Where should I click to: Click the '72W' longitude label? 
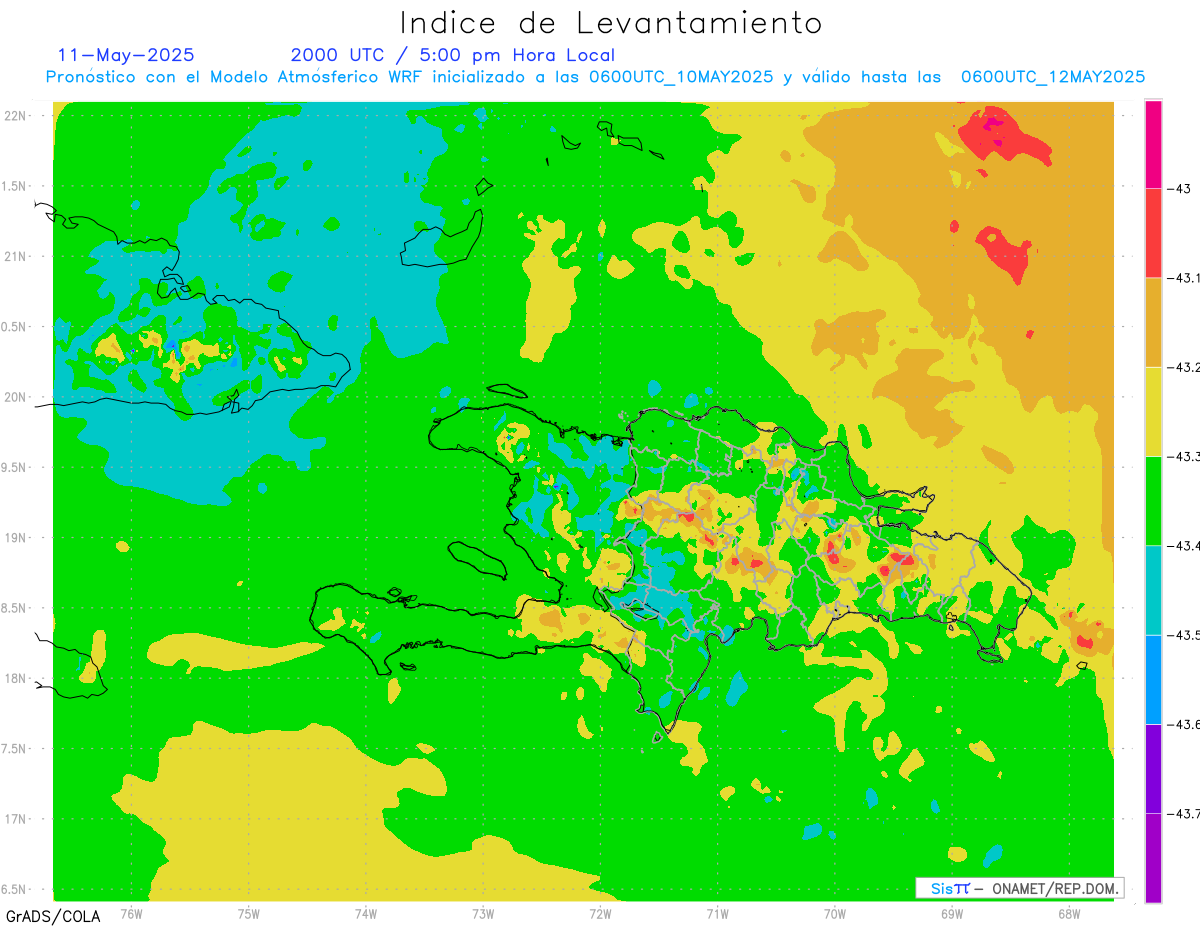600,913
